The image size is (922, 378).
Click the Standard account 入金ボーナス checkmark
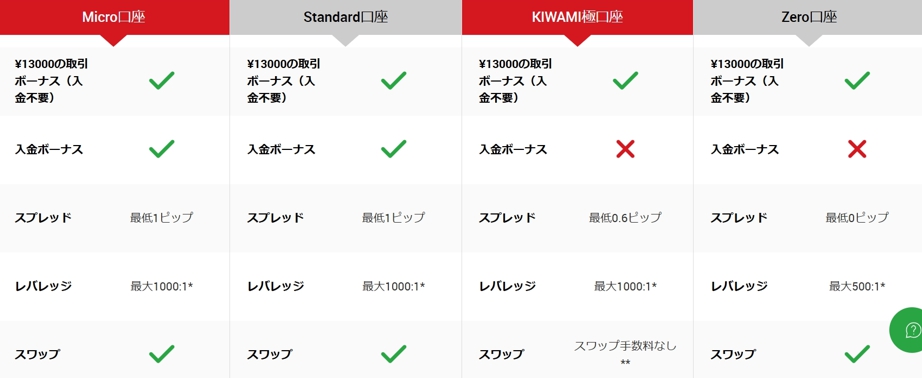393,149
